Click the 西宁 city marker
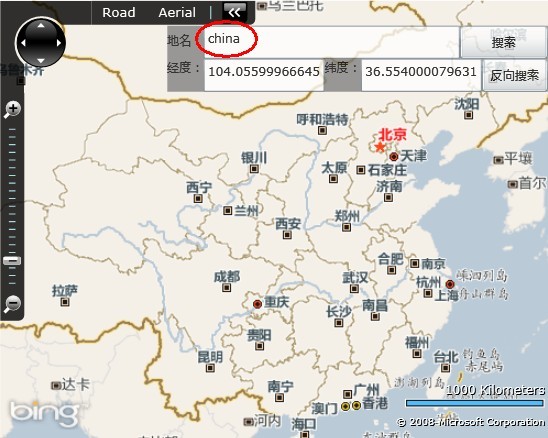Viewport: 548px width, 438px height. click(x=198, y=199)
